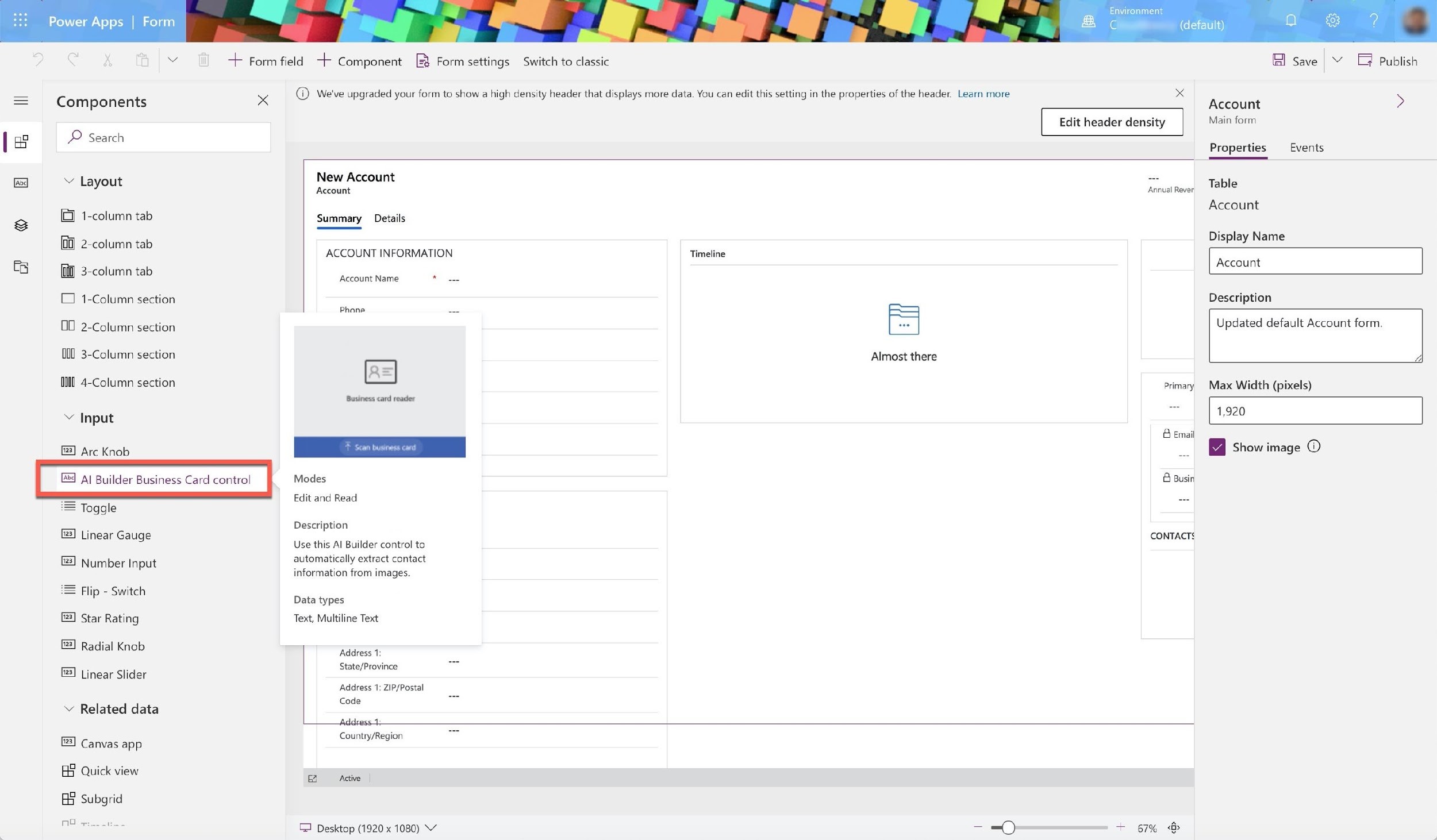Open the settings gear icon
The width and height of the screenshot is (1437, 840).
point(1332,21)
